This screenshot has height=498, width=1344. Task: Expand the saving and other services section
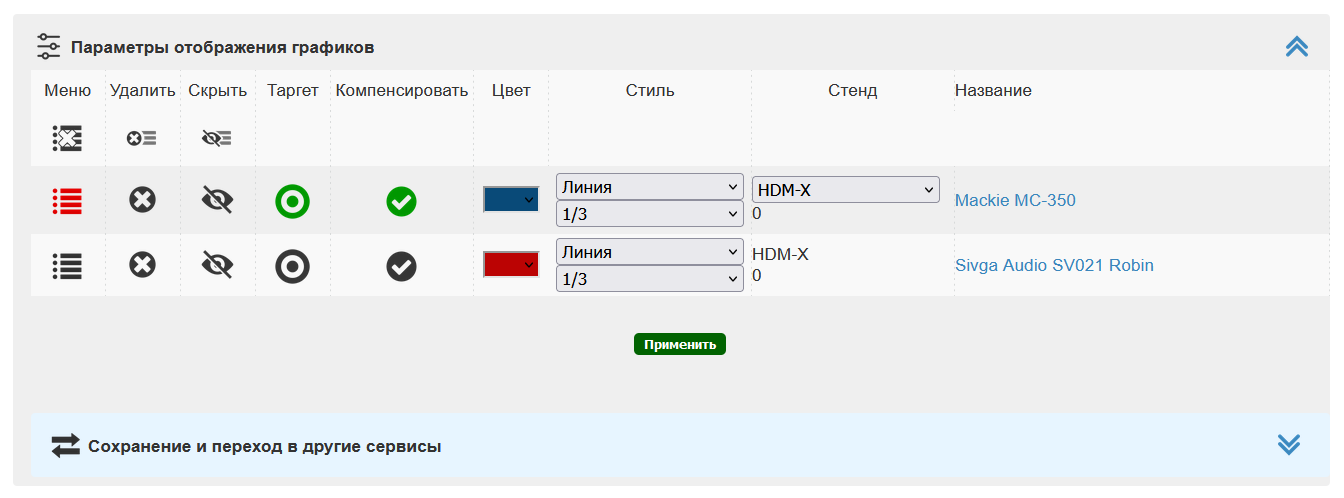(1288, 445)
